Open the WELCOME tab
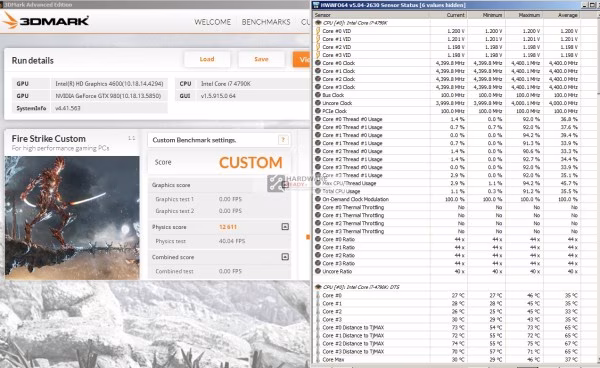The image size is (600, 368). pos(212,22)
